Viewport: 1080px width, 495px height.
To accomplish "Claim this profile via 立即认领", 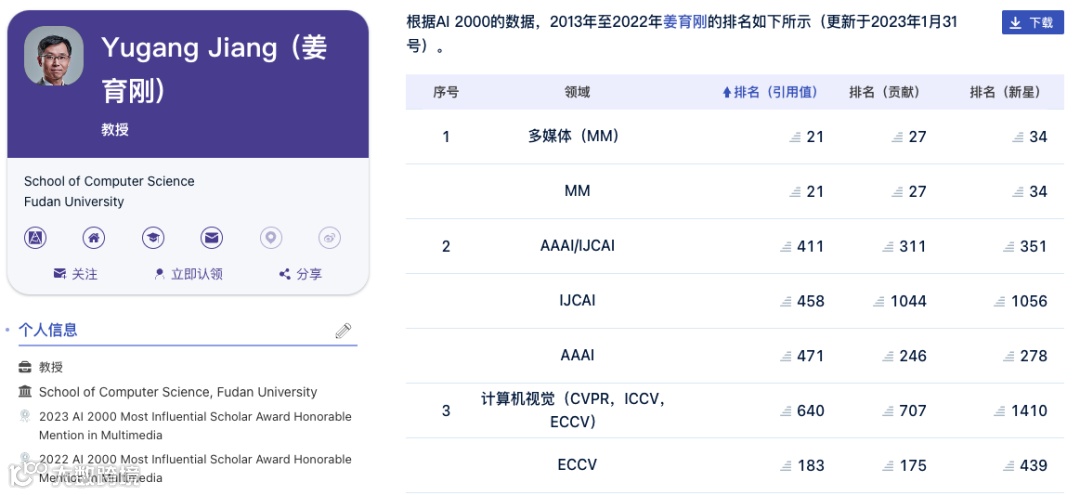I will (188, 274).
